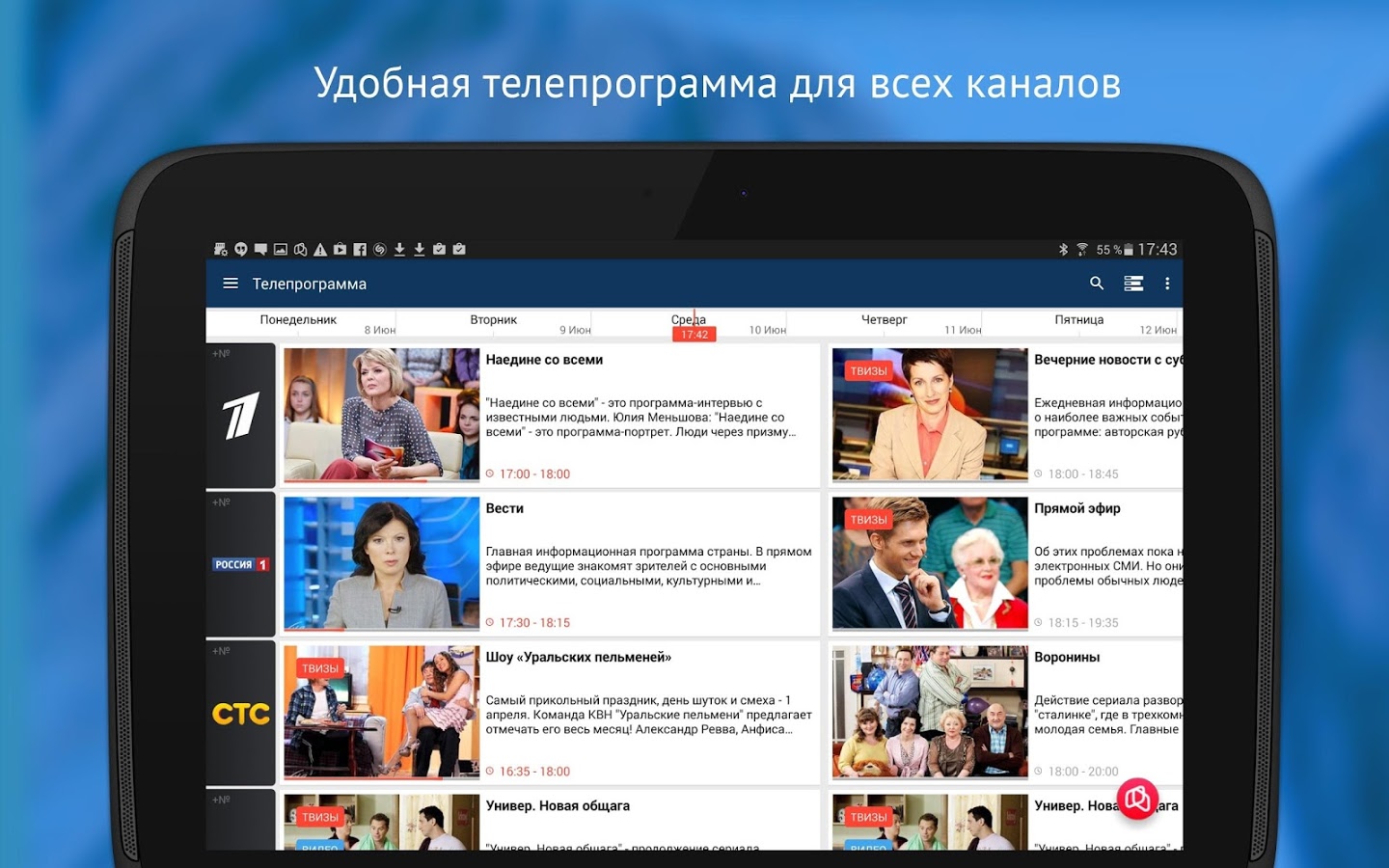
Task: Click the Наедине со всеми description text
Action: pyautogui.click(x=640, y=417)
